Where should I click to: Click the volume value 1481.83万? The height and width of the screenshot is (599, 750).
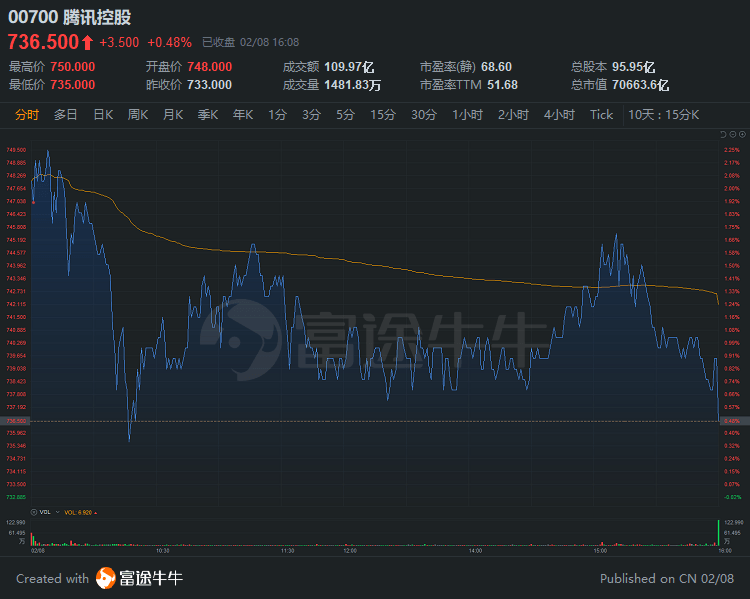click(353, 85)
